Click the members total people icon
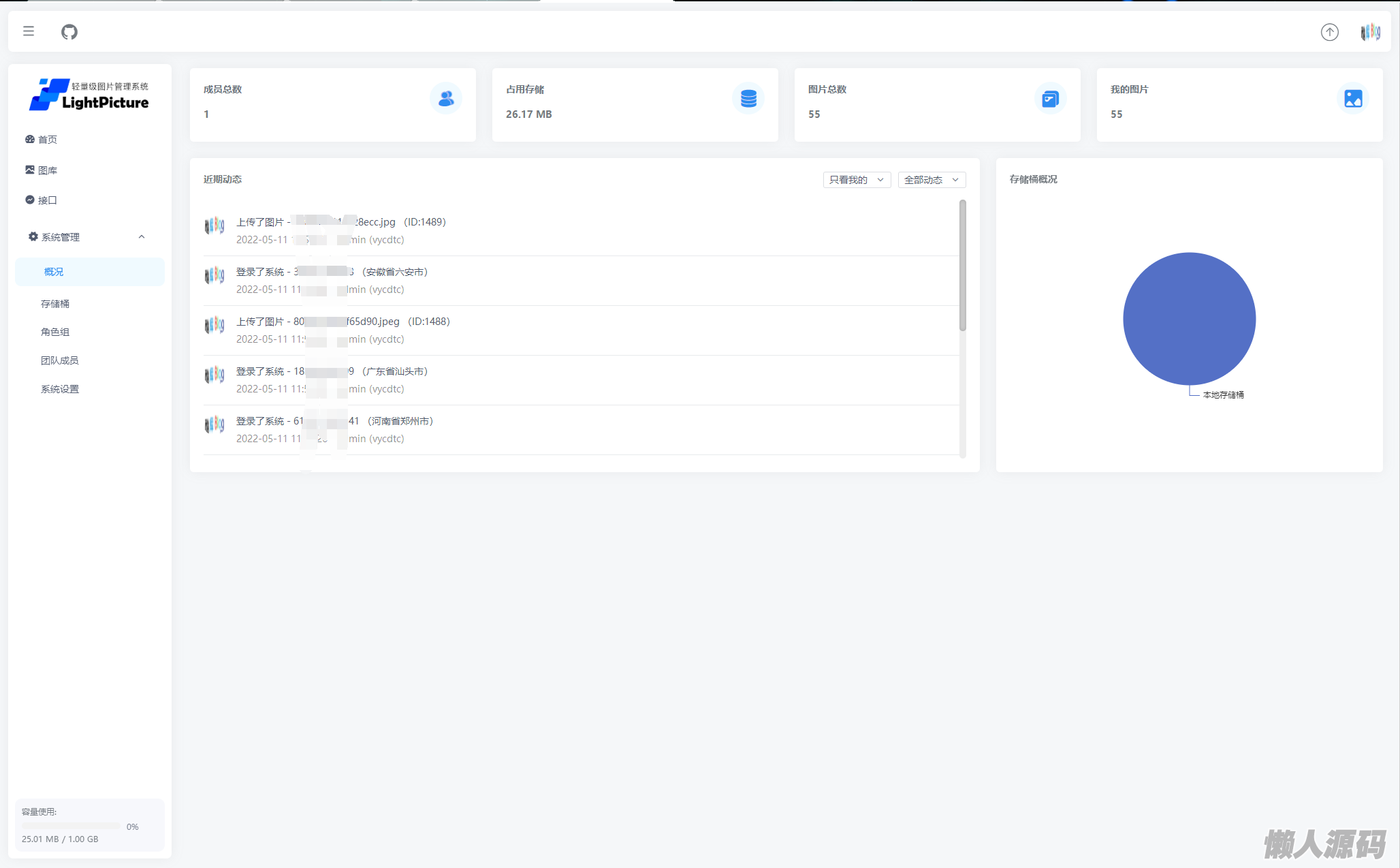 (x=446, y=99)
